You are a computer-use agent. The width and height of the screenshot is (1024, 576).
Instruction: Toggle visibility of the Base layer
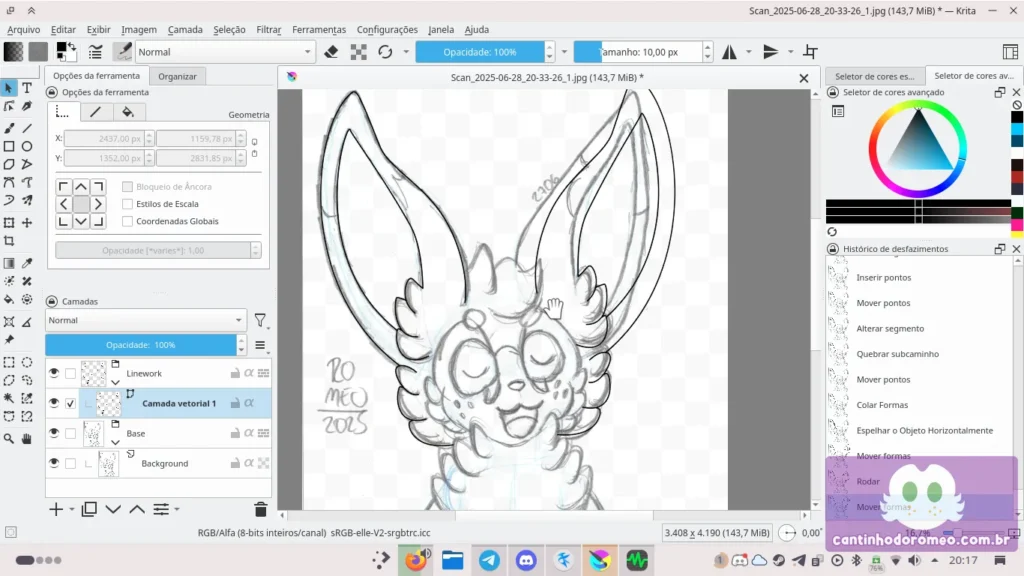point(54,433)
